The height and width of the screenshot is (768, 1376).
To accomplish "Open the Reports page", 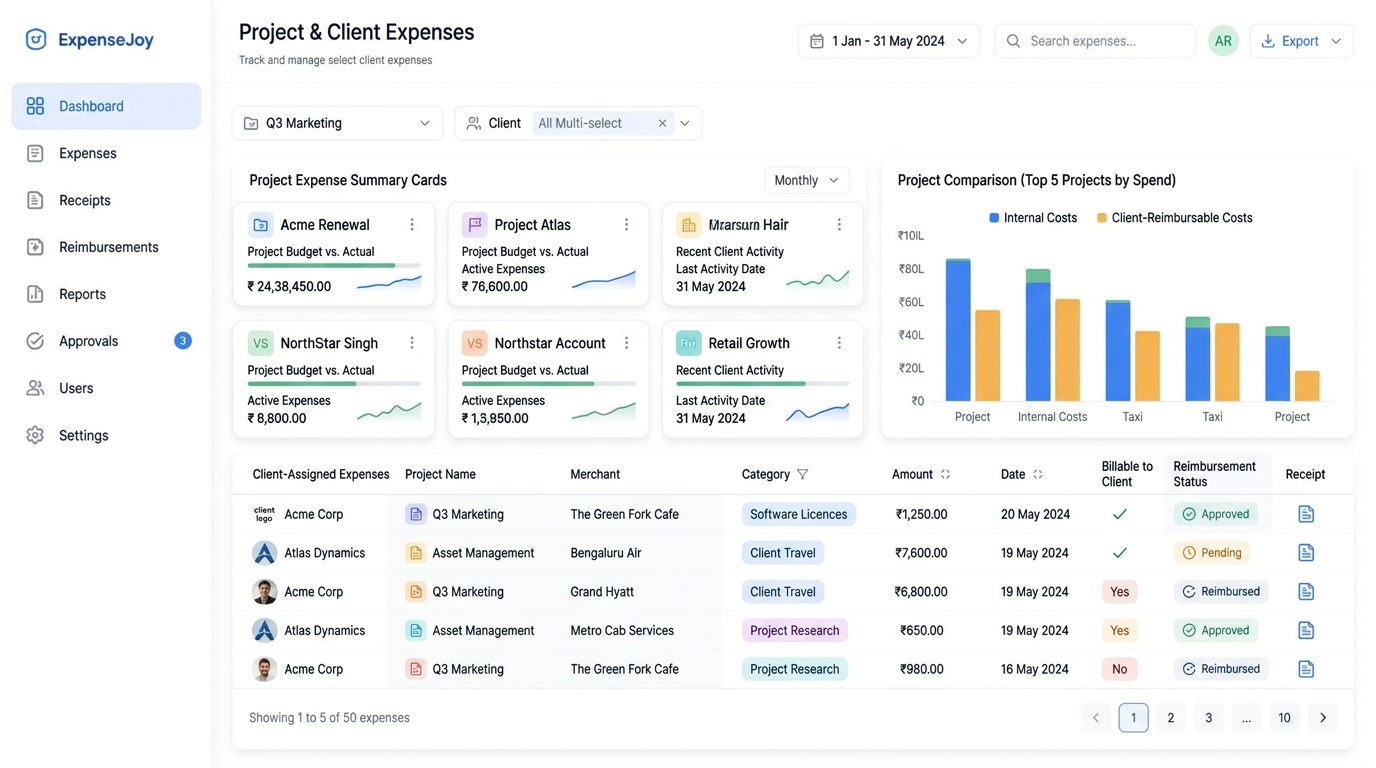I will click(106, 294).
